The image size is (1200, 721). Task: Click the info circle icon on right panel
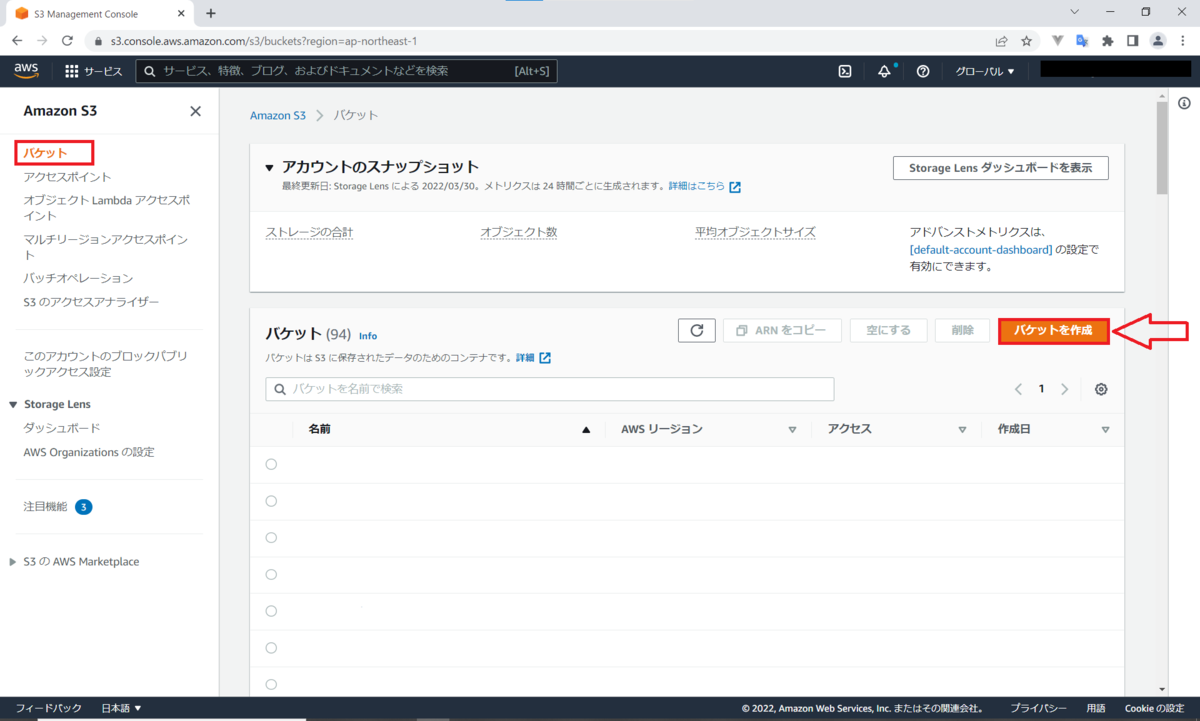(1184, 103)
